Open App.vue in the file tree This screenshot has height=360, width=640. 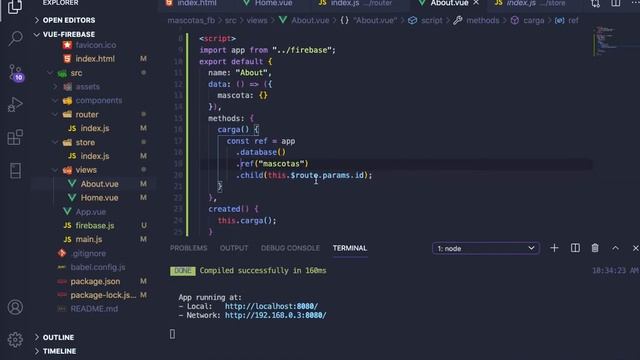(x=90, y=211)
